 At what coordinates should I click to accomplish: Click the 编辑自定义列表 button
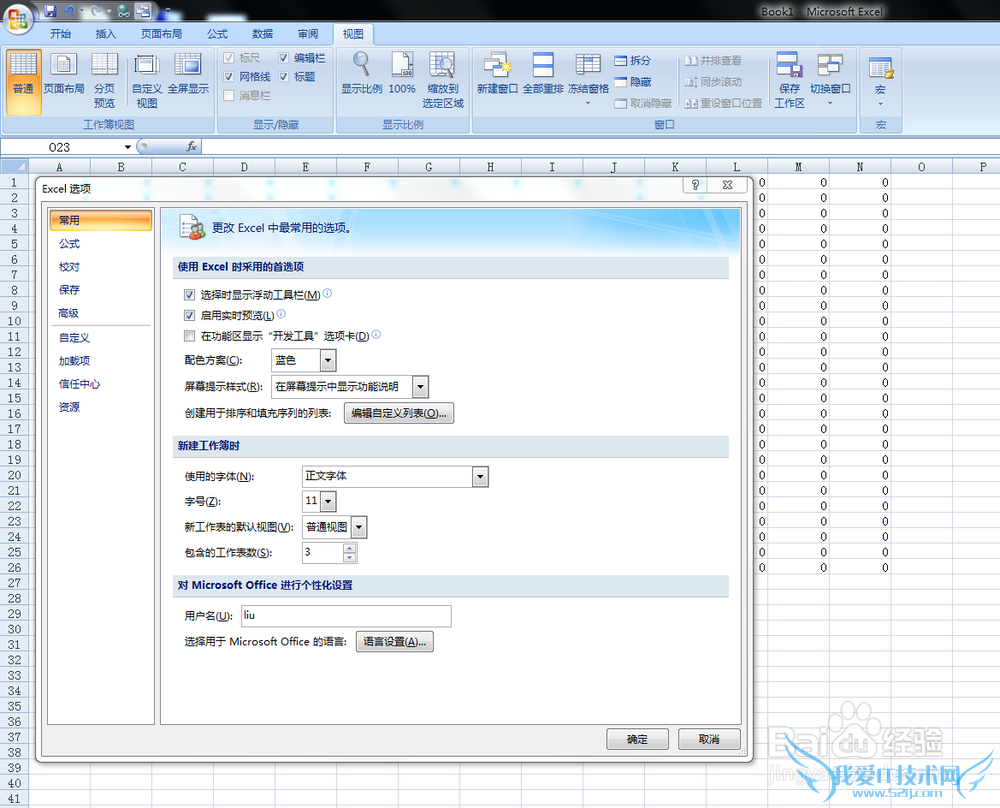[x=399, y=413]
